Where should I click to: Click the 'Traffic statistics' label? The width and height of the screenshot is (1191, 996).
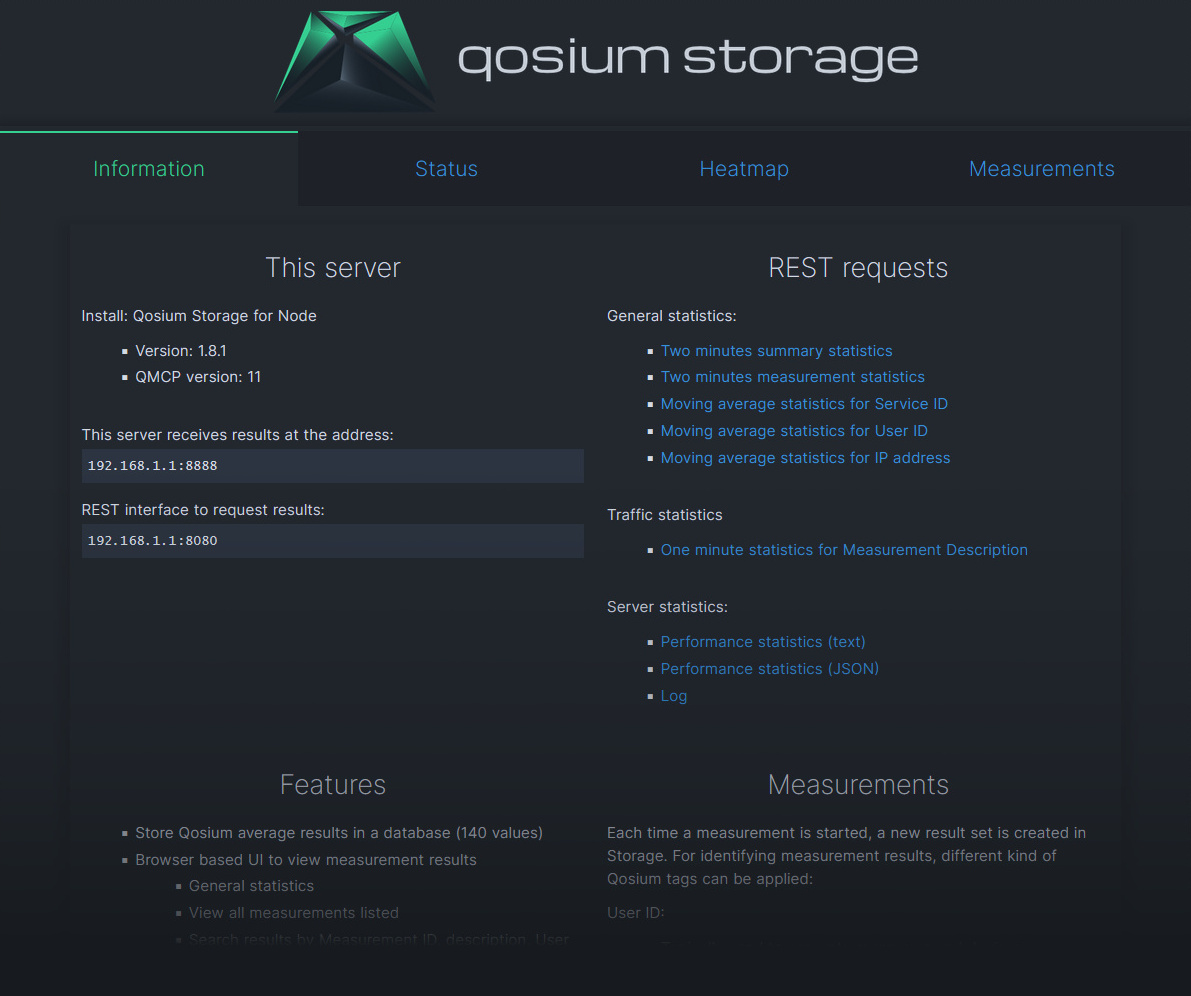click(x=665, y=515)
